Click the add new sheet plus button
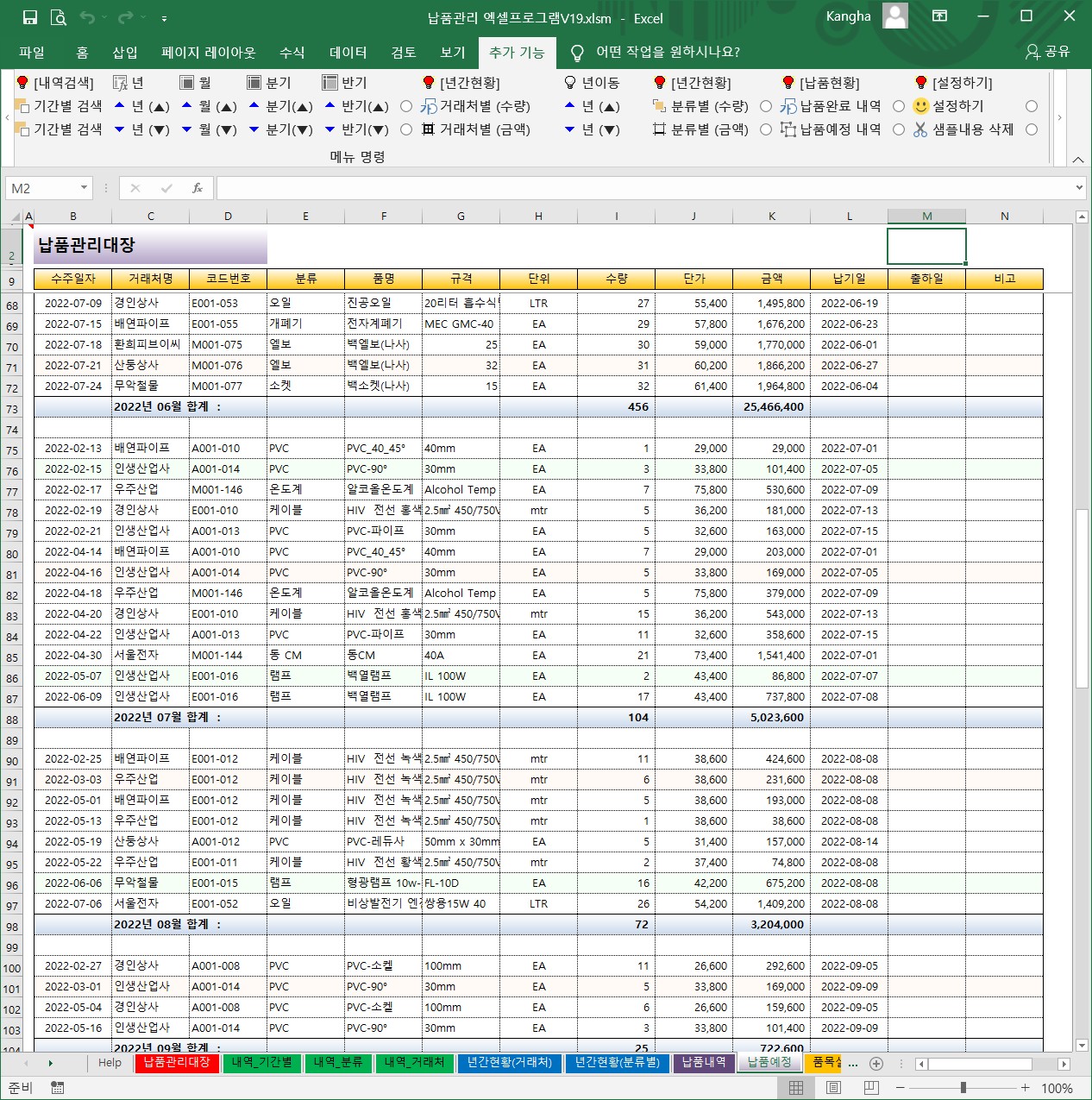The height and width of the screenshot is (1100, 1092). point(876,1063)
